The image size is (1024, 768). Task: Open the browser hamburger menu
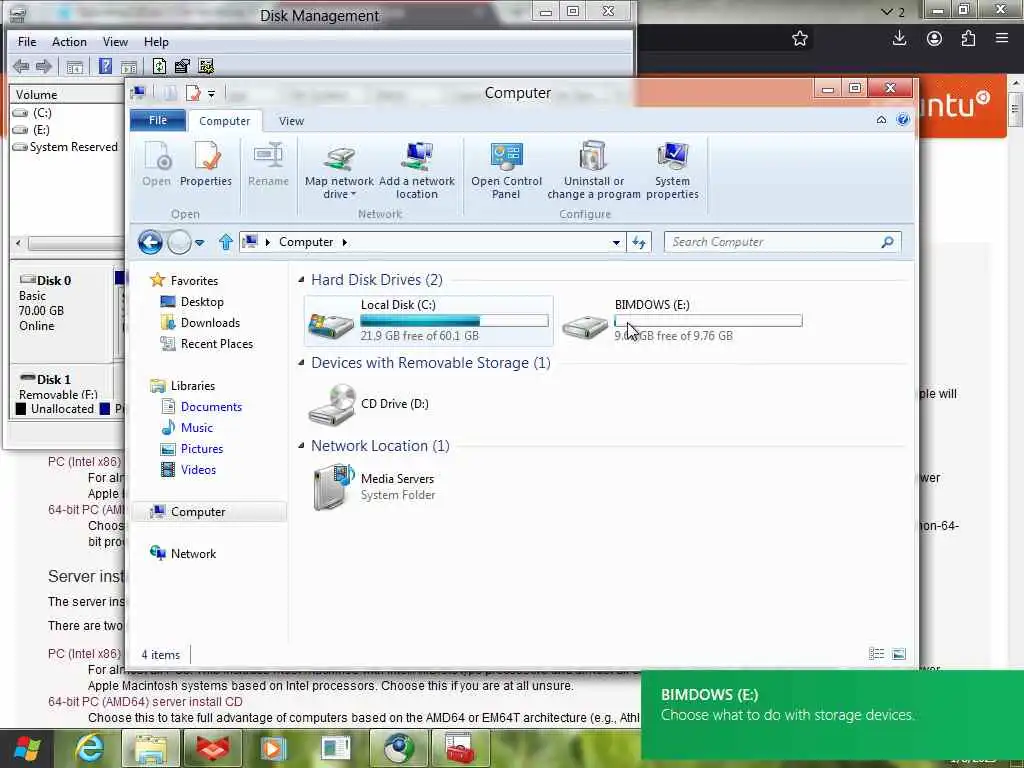point(1002,39)
